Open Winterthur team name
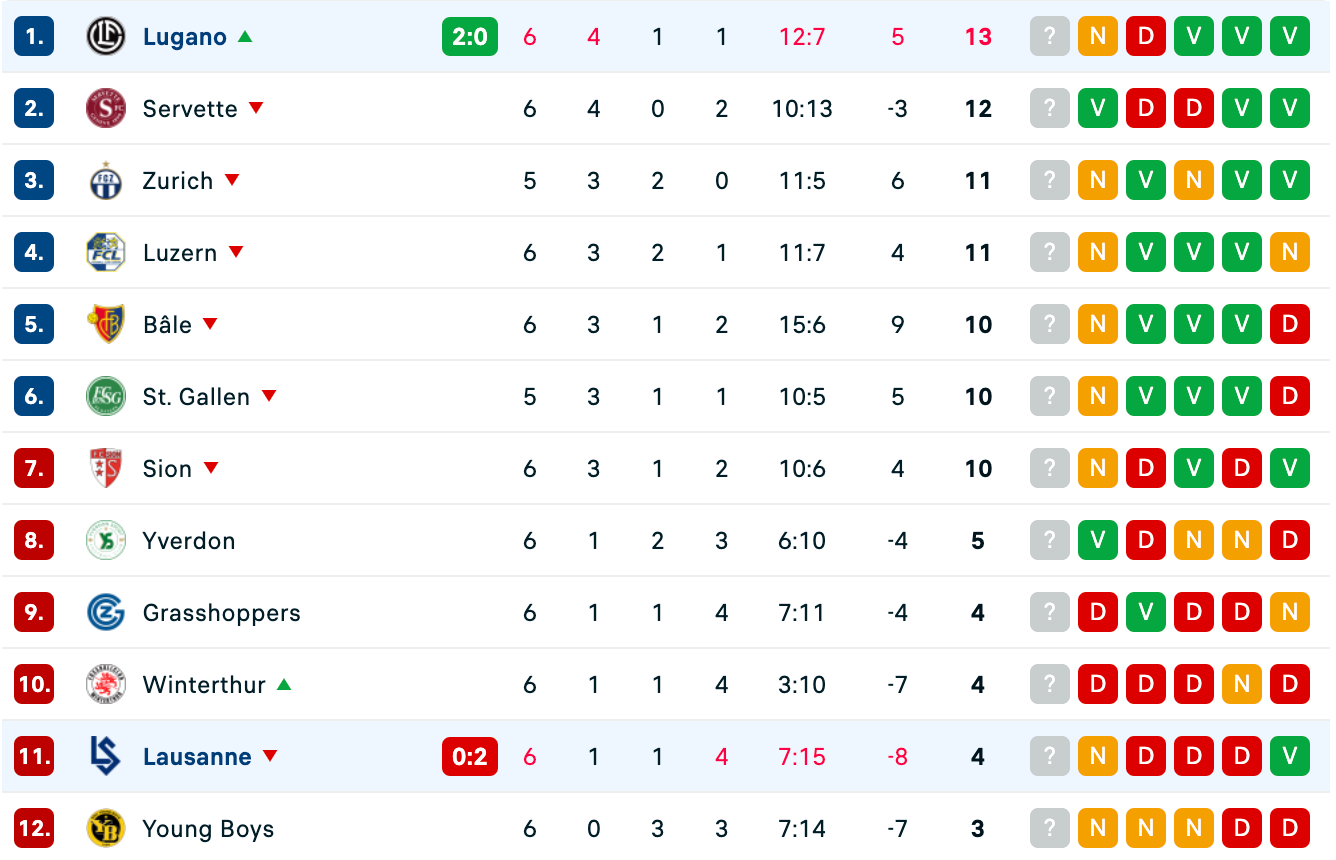1336x860 pixels. tap(205, 685)
